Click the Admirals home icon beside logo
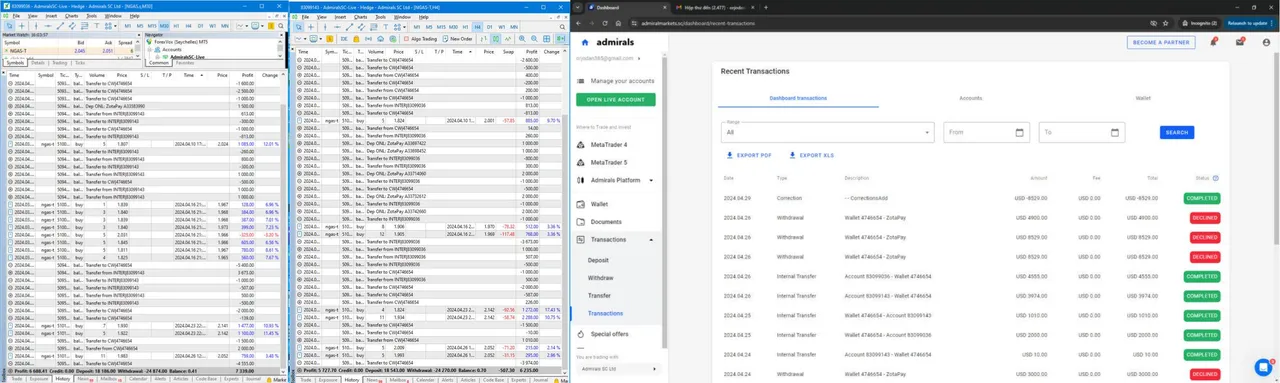This screenshot has width=1280, height=383. [x=584, y=42]
